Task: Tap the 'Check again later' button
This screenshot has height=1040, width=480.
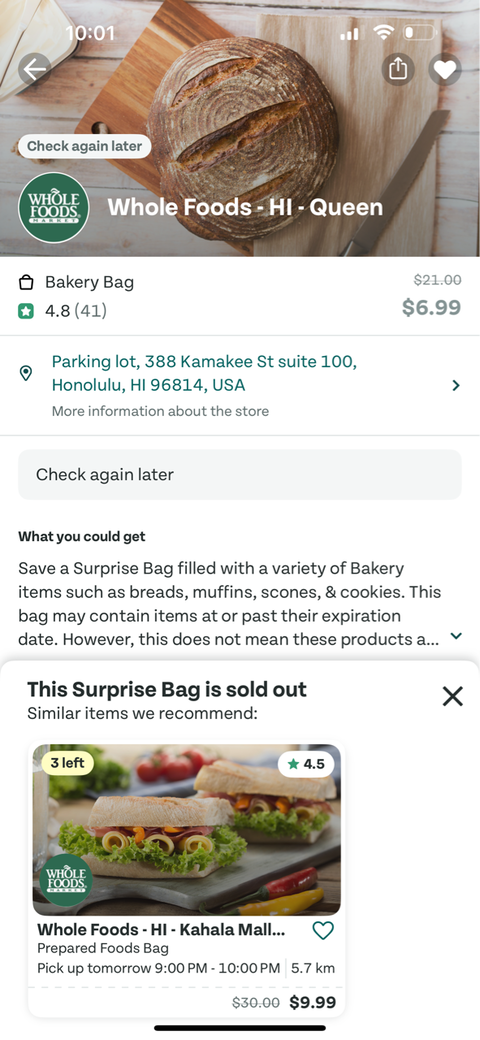Action: (239, 474)
